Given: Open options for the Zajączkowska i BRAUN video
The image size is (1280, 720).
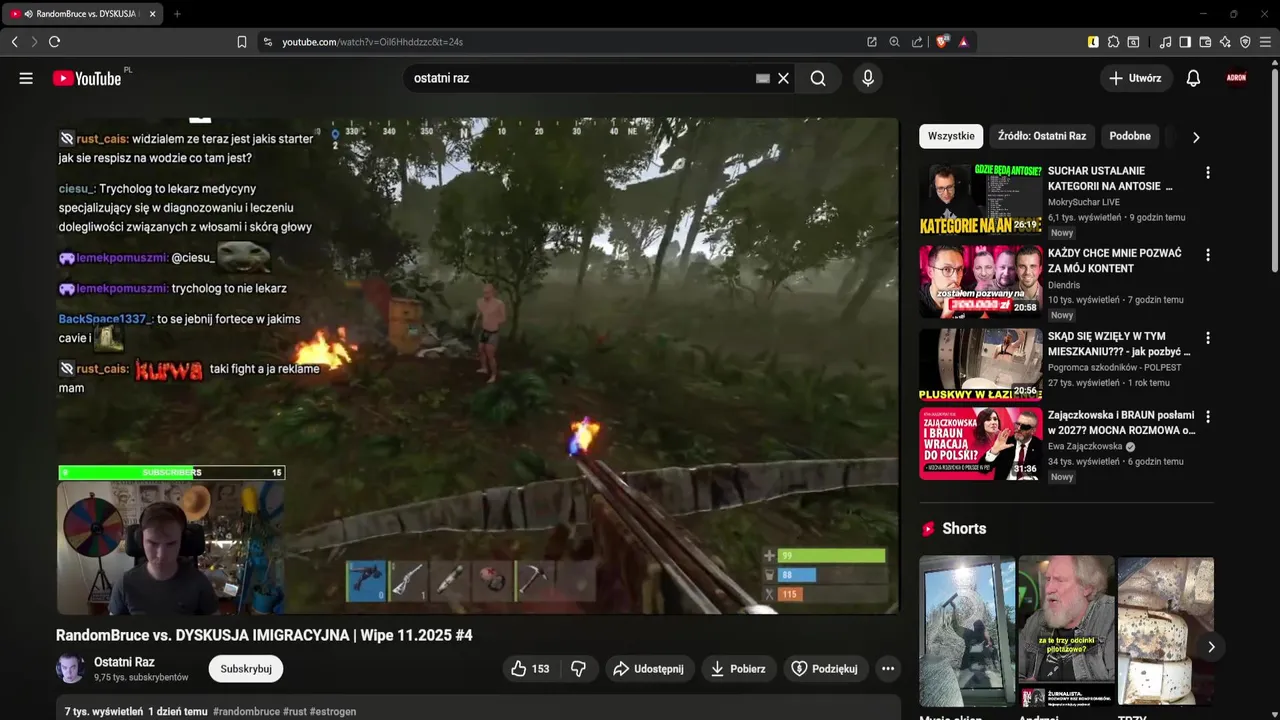Looking at the screenshot, I should click(x=1207, y=417).
